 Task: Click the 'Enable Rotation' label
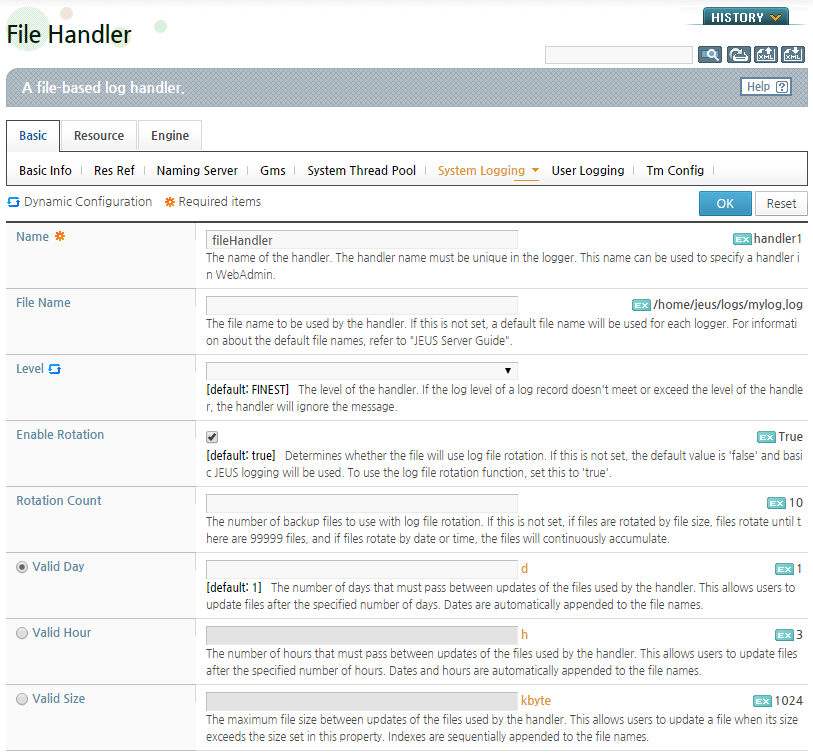60,435
